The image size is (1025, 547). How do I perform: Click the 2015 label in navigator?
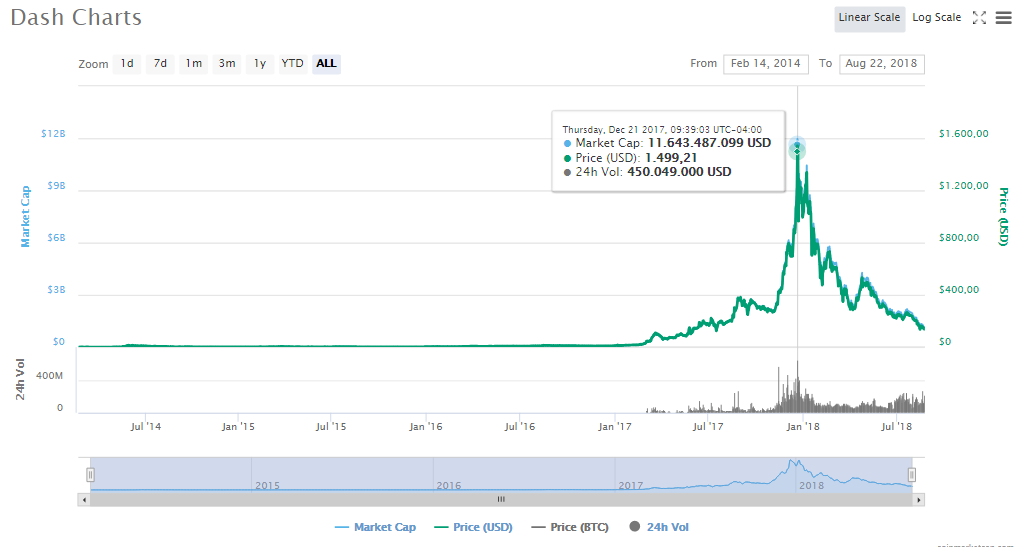pyautogui.click(x=267, y=486)
